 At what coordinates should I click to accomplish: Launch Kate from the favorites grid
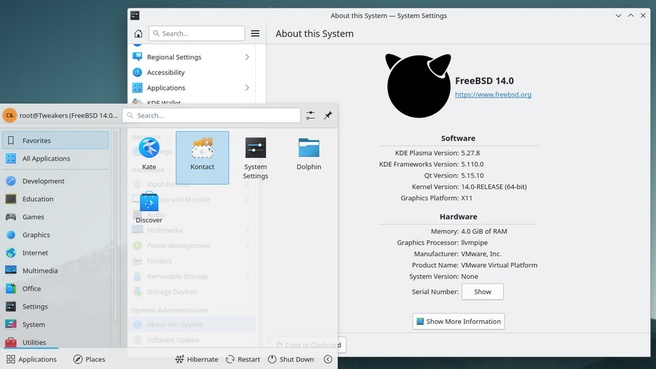tap(149, 154)
